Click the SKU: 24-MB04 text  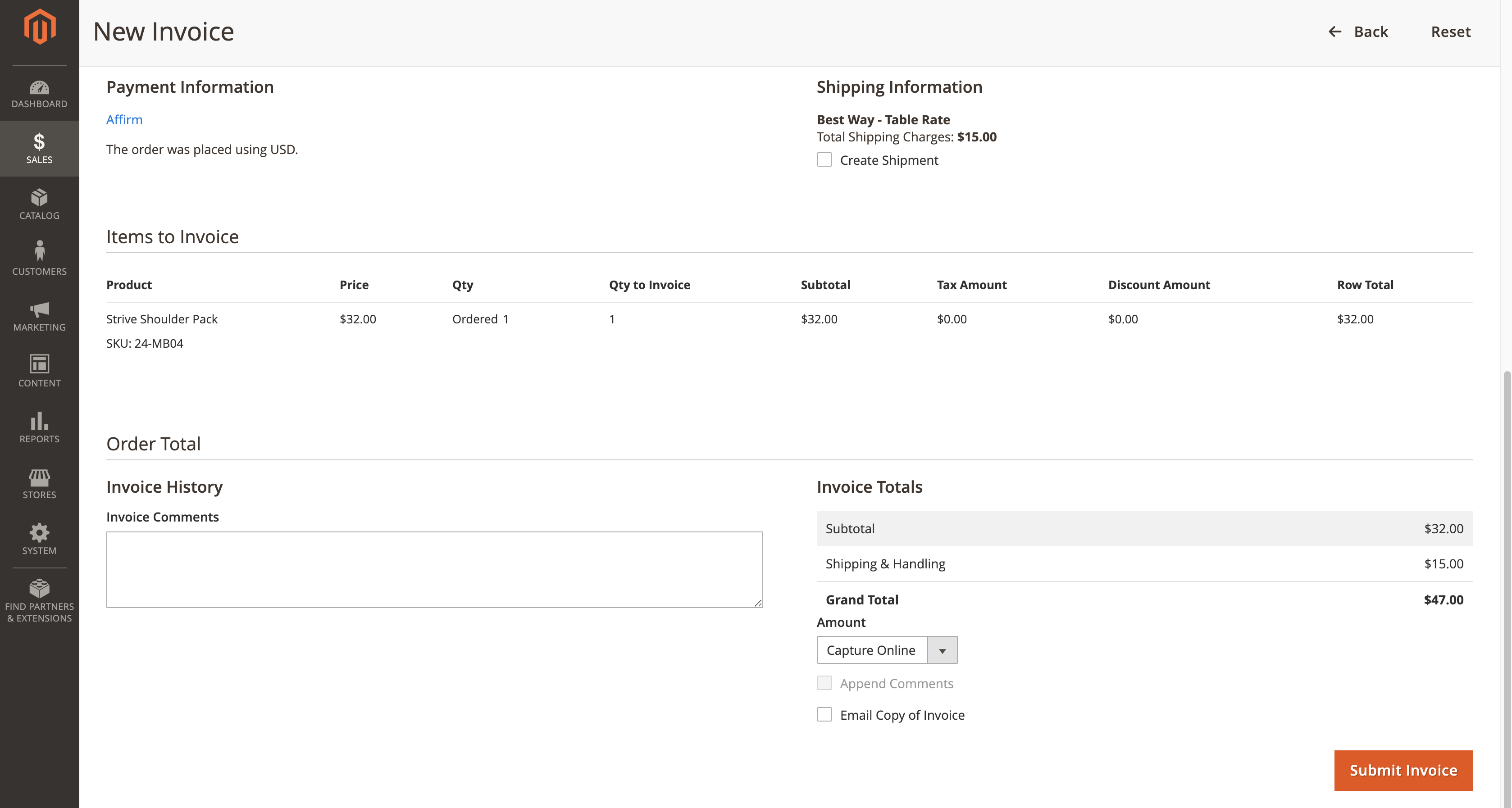click(144, 343)
